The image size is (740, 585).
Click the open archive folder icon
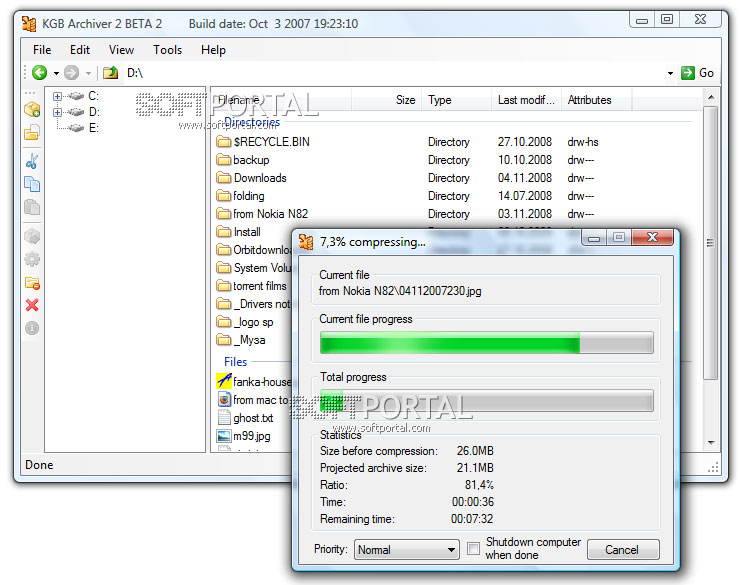point(32,133)
